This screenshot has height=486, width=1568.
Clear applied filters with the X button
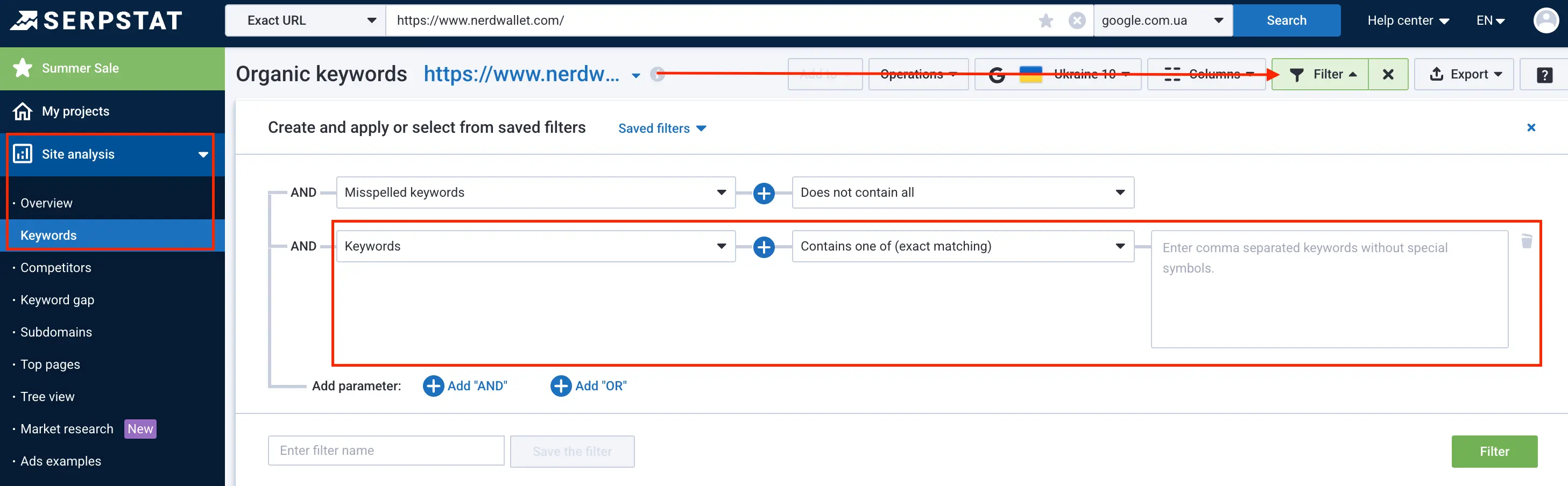tap(1388, 74)
